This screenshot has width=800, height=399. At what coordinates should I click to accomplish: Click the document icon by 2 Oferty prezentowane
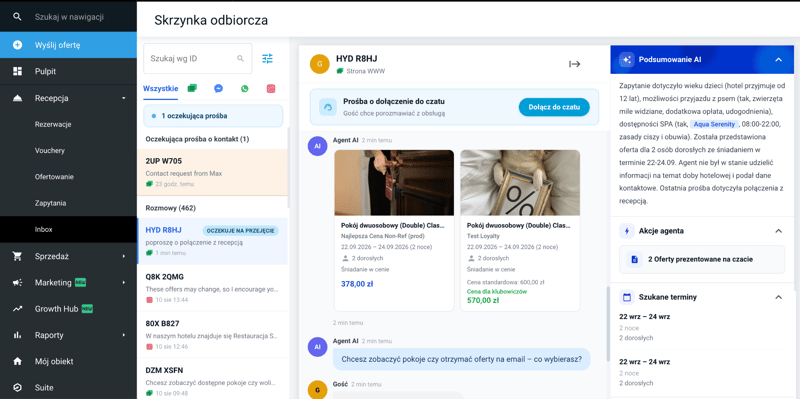tap(634, 259)
